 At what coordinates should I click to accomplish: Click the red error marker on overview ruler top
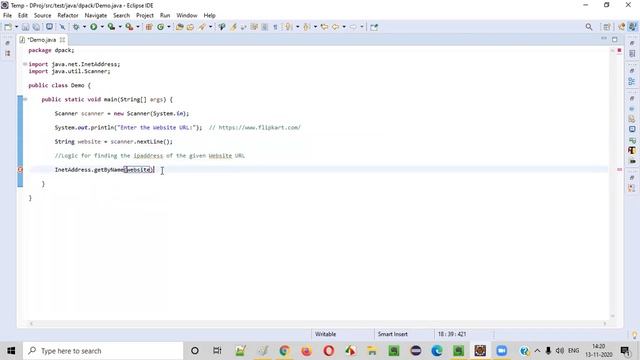[619, 50]
